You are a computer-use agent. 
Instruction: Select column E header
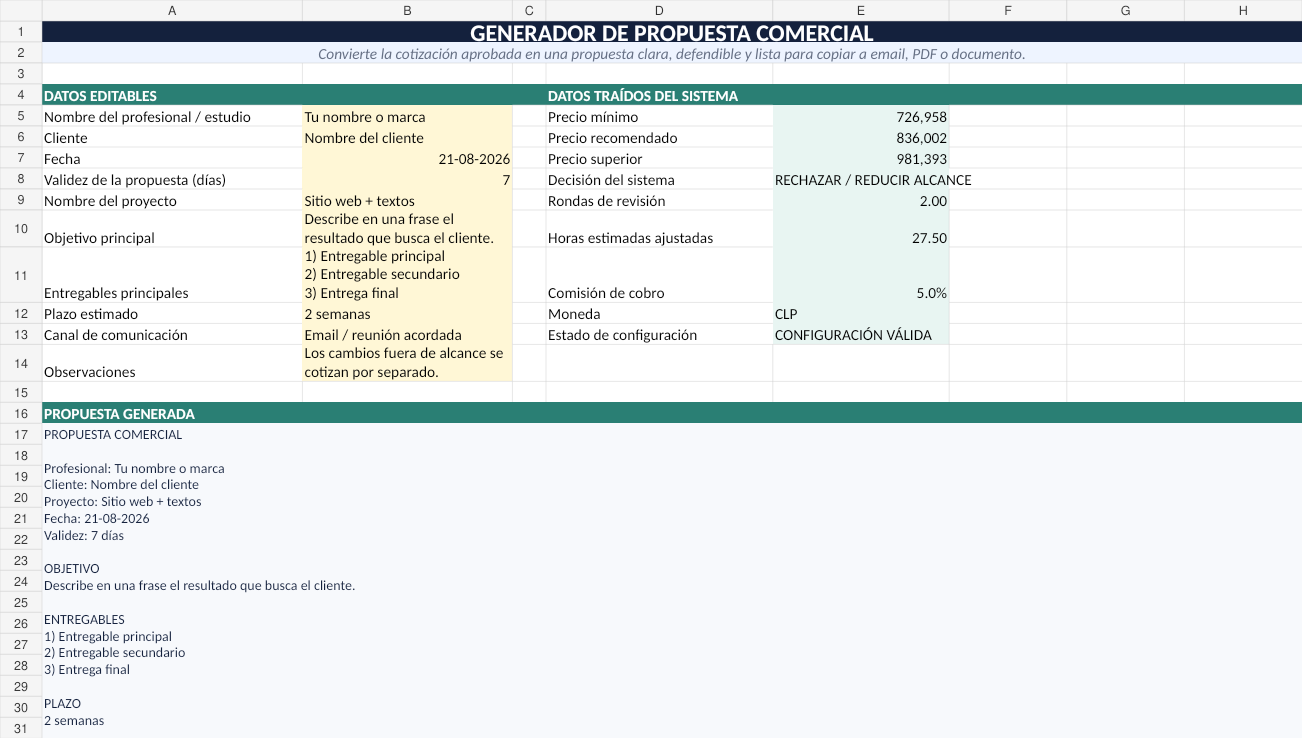click(861, 10)
